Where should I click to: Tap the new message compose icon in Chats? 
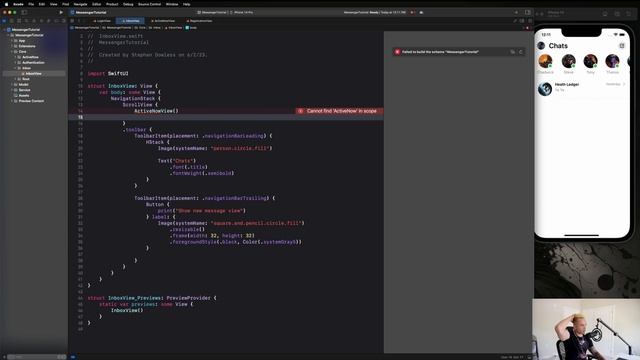coord(622,46)
